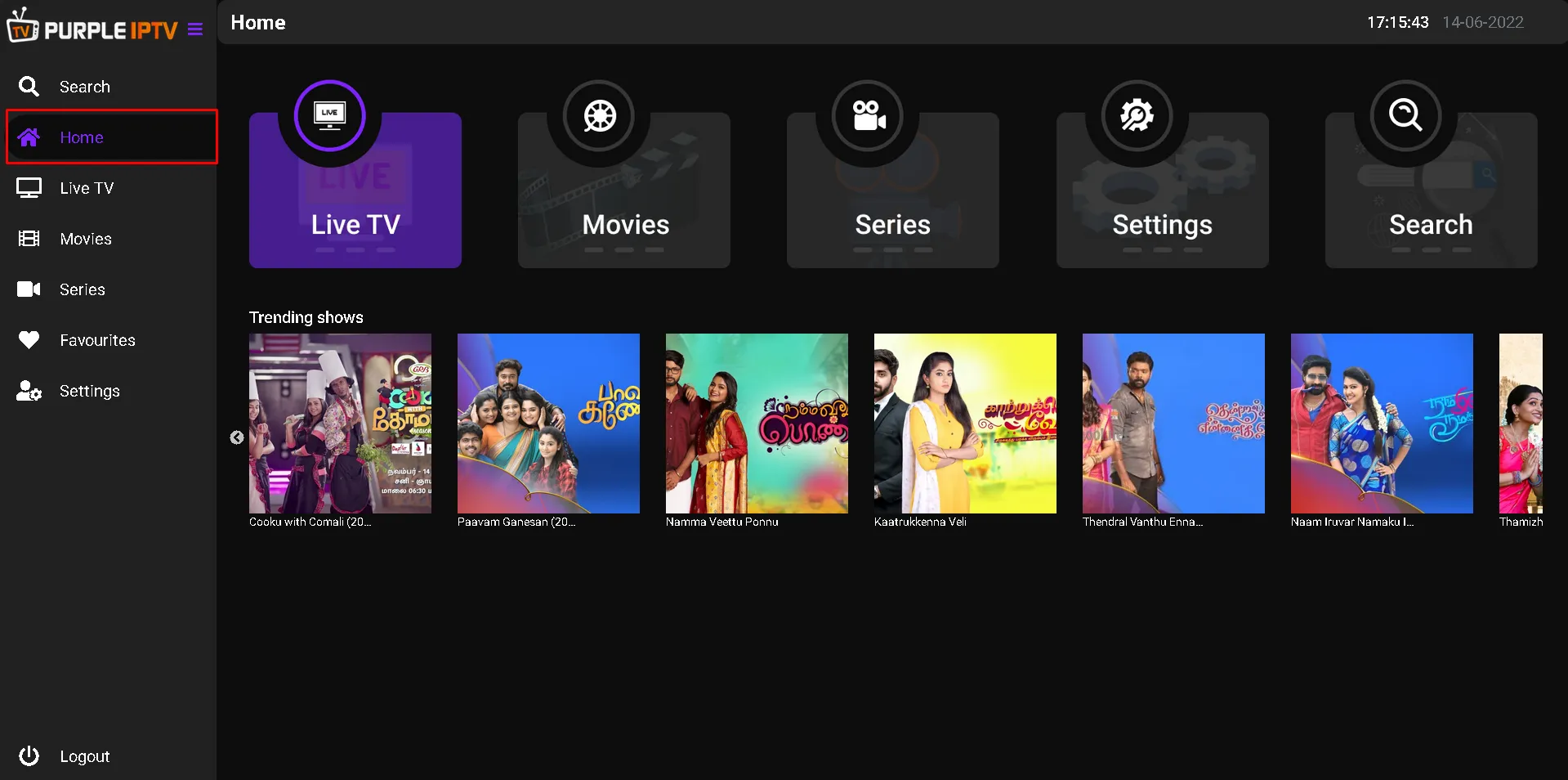Go to Movies in the sidebar menu
Viewport: 1568px width, 780px height.
[x=86, y=239]
